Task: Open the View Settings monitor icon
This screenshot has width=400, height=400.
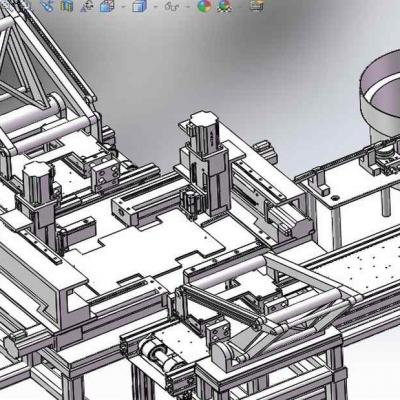Action: (257, 5)
